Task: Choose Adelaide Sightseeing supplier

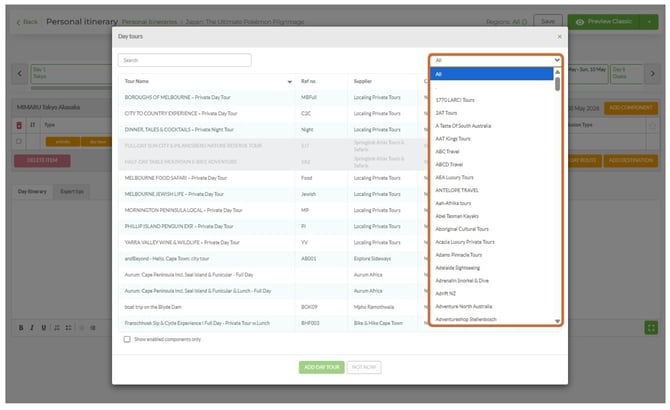Action: tap(457, 268)
